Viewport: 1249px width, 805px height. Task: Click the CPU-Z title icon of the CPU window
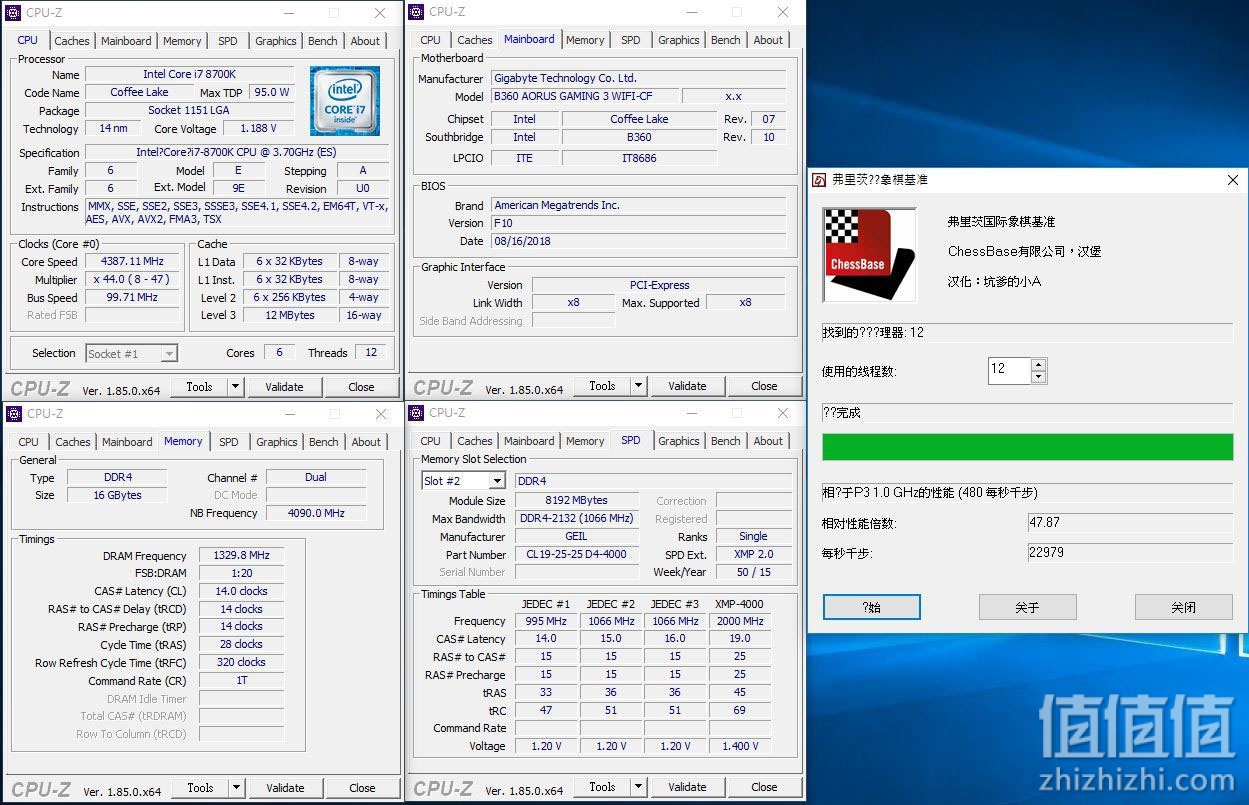15,13
